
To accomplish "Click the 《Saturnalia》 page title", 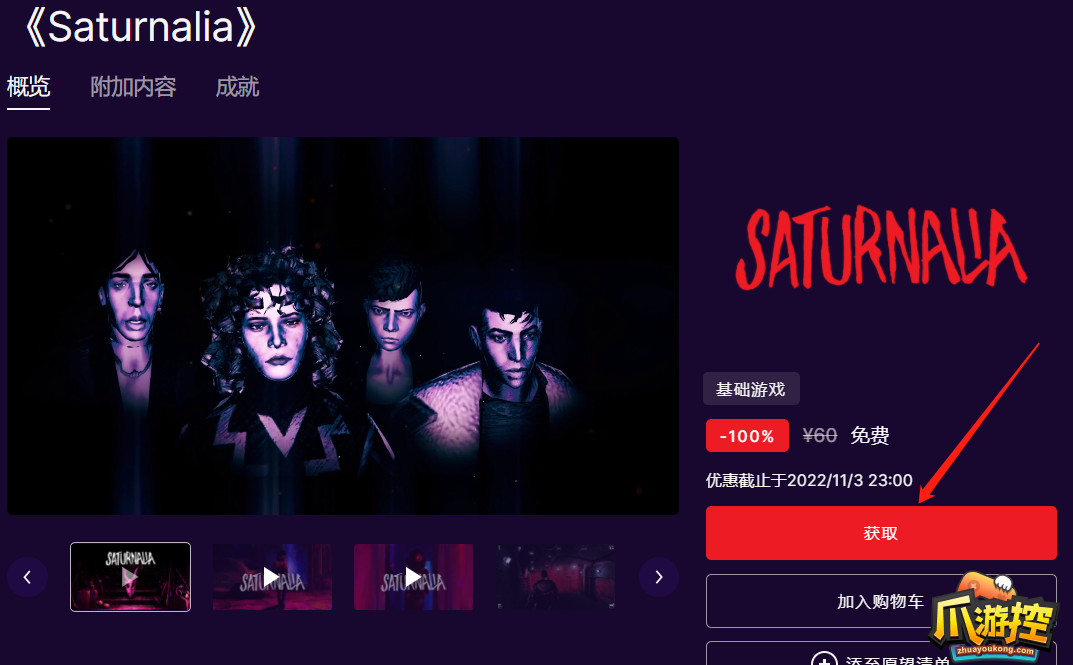I will click(x=140, y=28).
